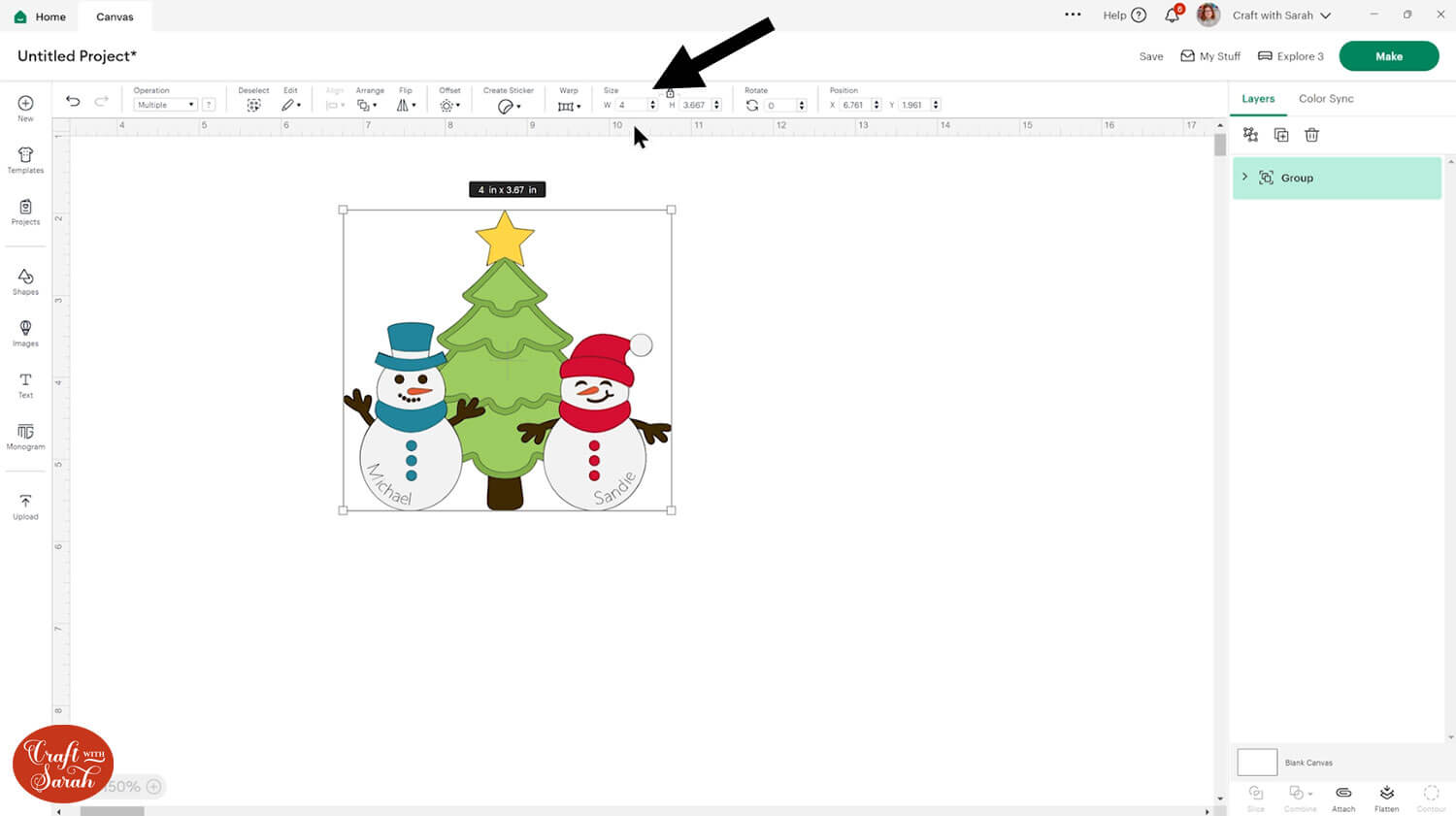Viewport: 1456px width, 816px height.
Task: Click the canvas vertical scrollbar thumb
Action: click(x=1220, y=146)
